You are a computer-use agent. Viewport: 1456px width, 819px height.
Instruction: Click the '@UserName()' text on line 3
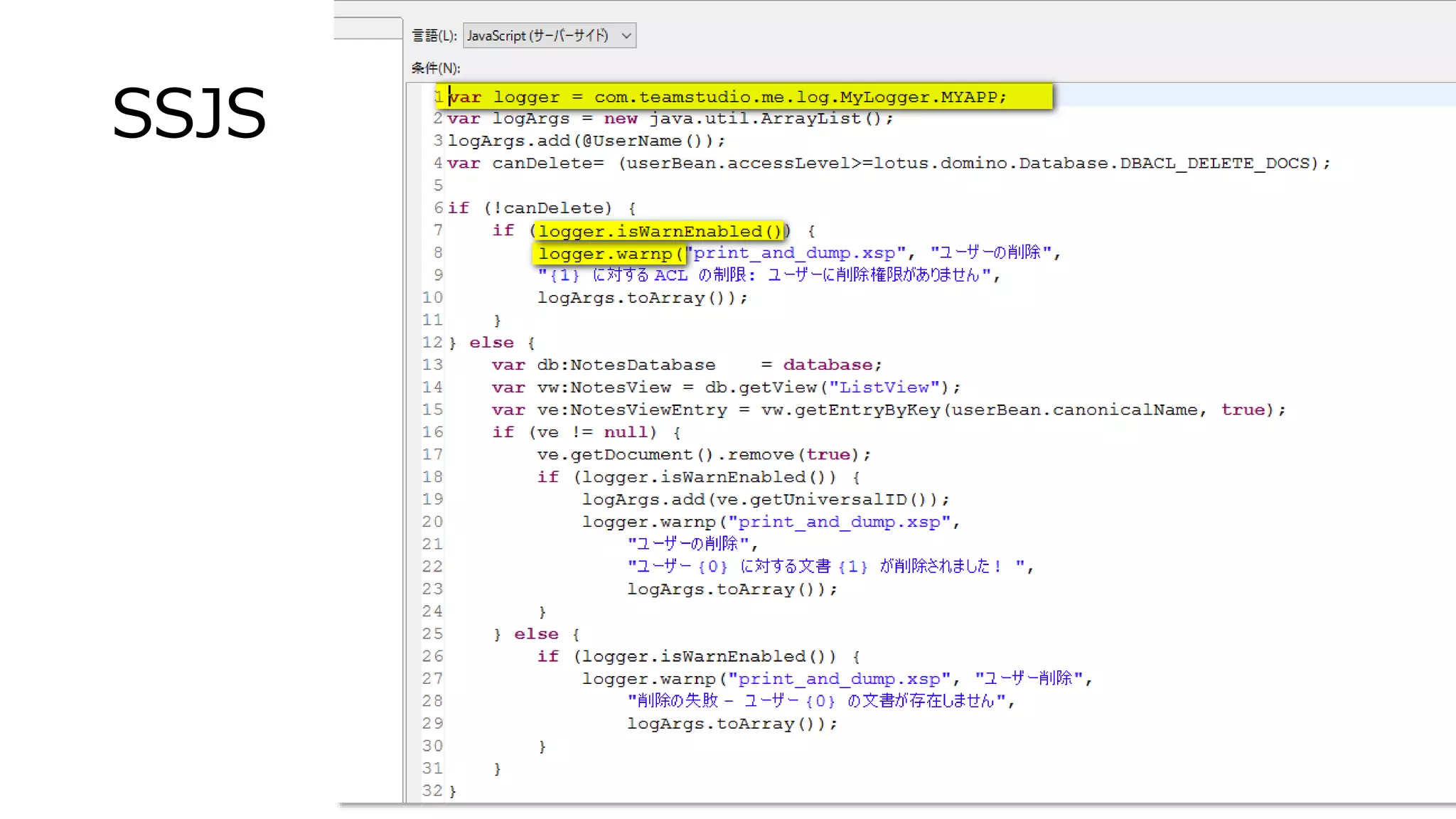click(641, 141)
